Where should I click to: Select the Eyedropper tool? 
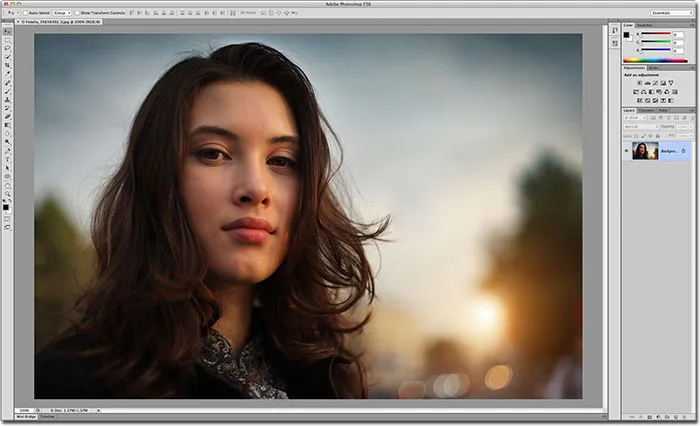point(8,73)
